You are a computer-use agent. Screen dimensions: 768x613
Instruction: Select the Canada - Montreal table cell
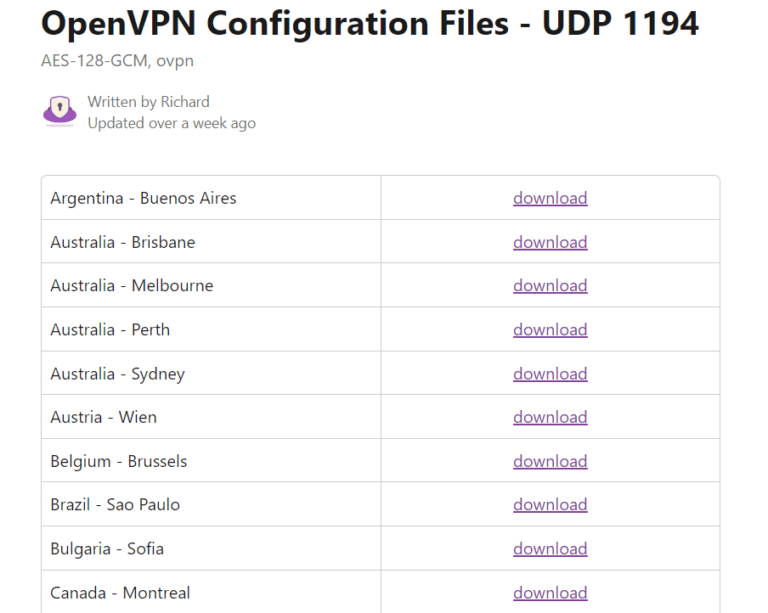pos(120,593)
